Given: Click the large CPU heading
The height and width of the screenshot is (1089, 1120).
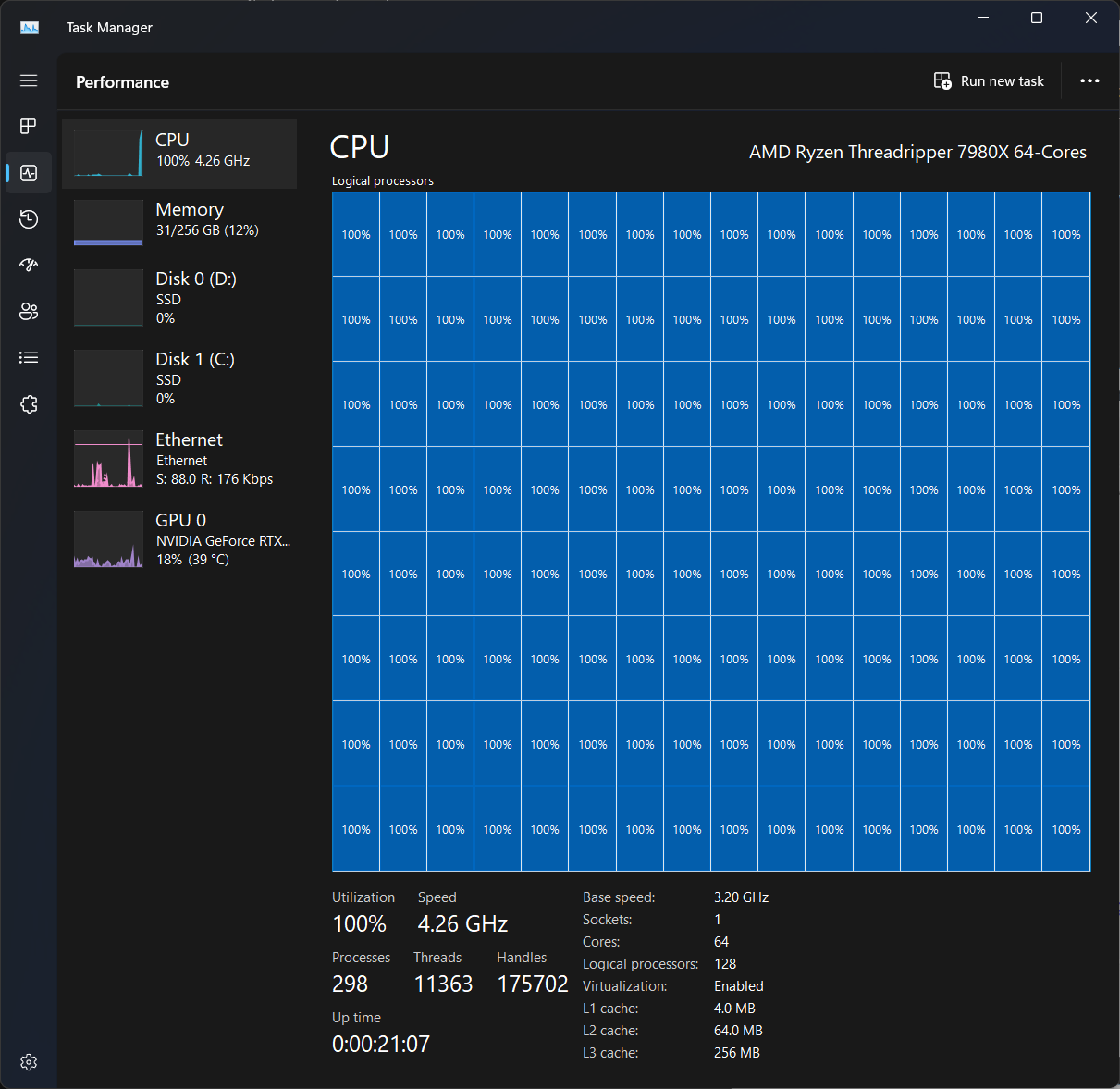Looking at the screenshot, I should [x=360, y=147].
